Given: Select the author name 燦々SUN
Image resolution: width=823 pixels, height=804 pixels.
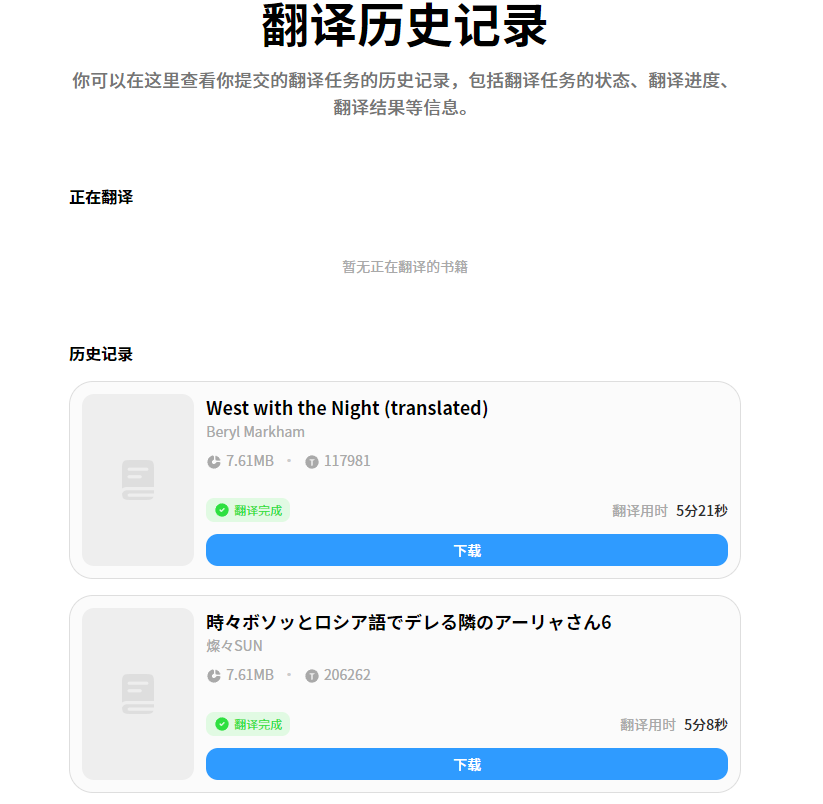Looking at the screenshot, I should coord(234,646).
